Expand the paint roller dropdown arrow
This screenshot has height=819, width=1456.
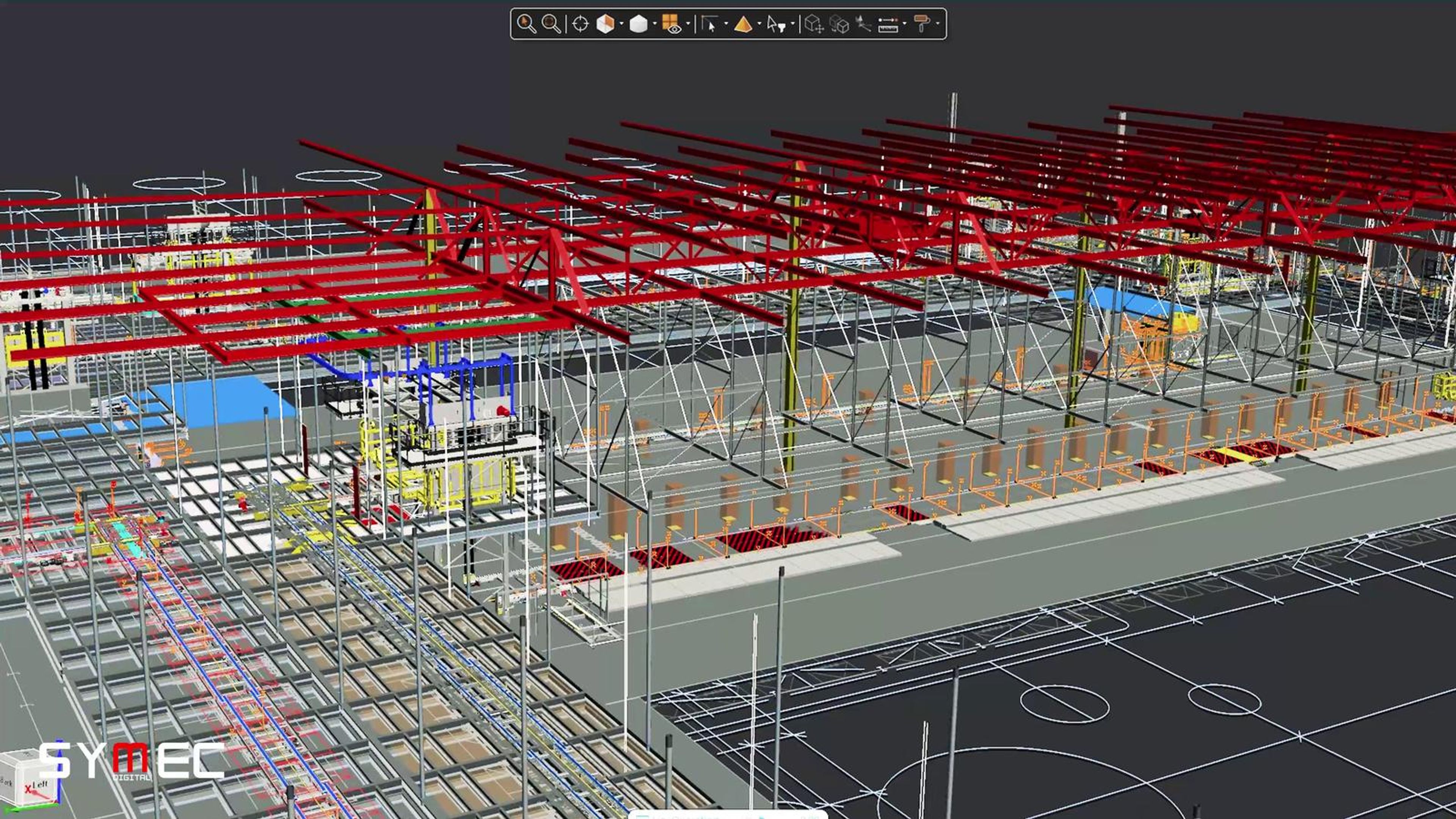938,24
